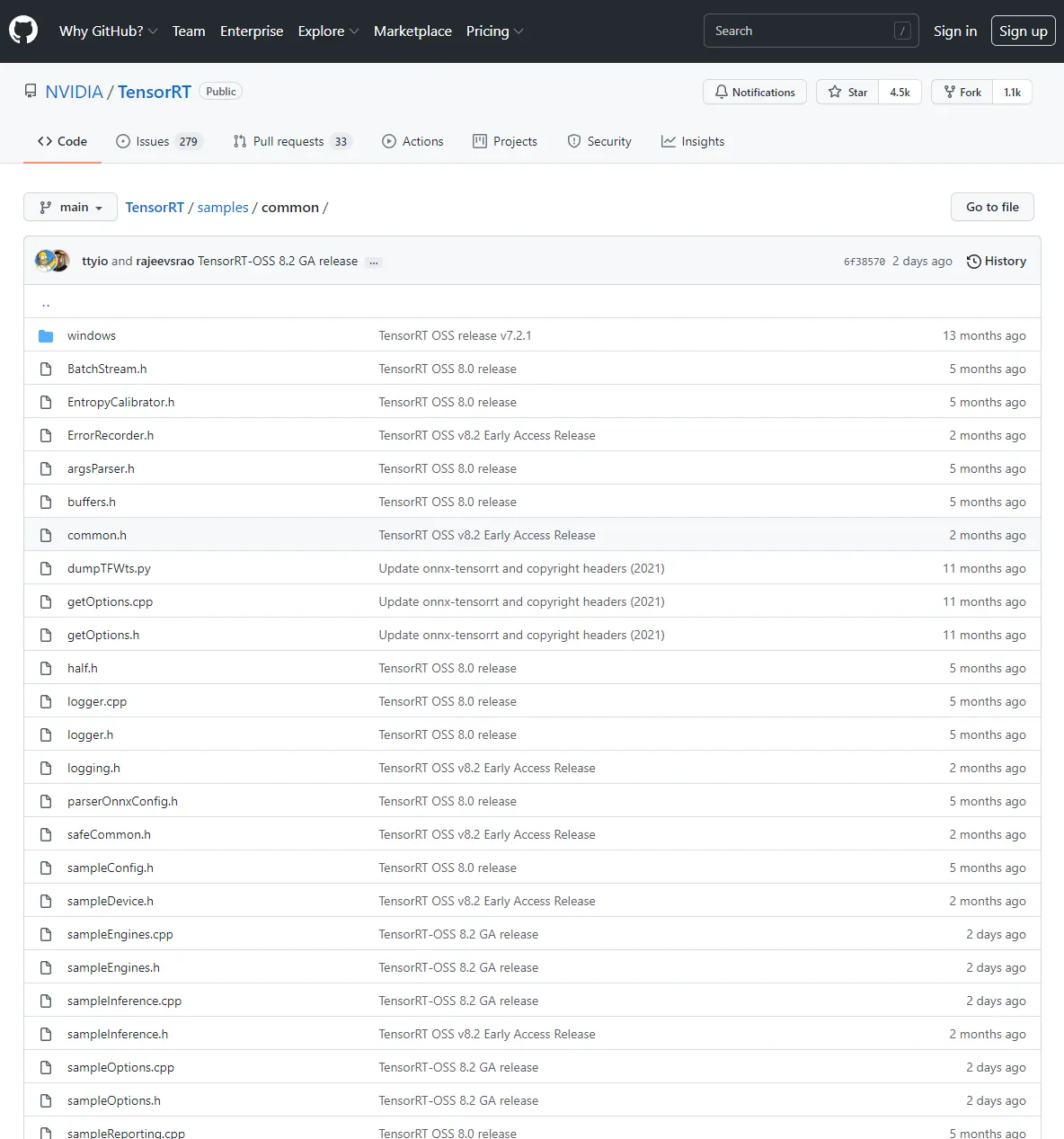Open the Why GitHub? dropdown
1064x1139 pixels.
tap(108, 31)
